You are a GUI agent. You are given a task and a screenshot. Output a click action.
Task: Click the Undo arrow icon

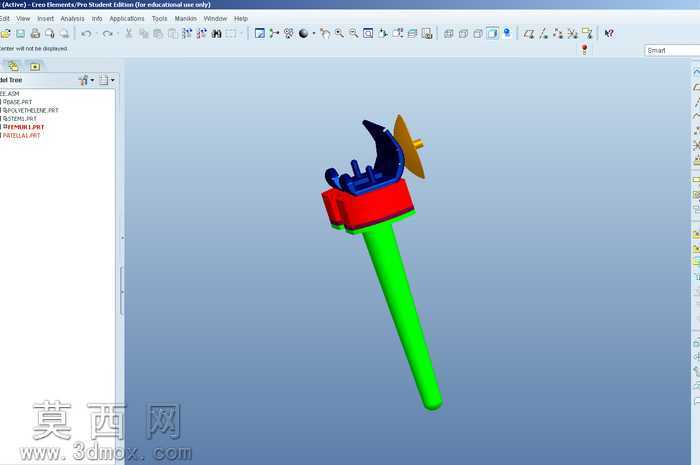pyautogui.click(x=87, y=33)
